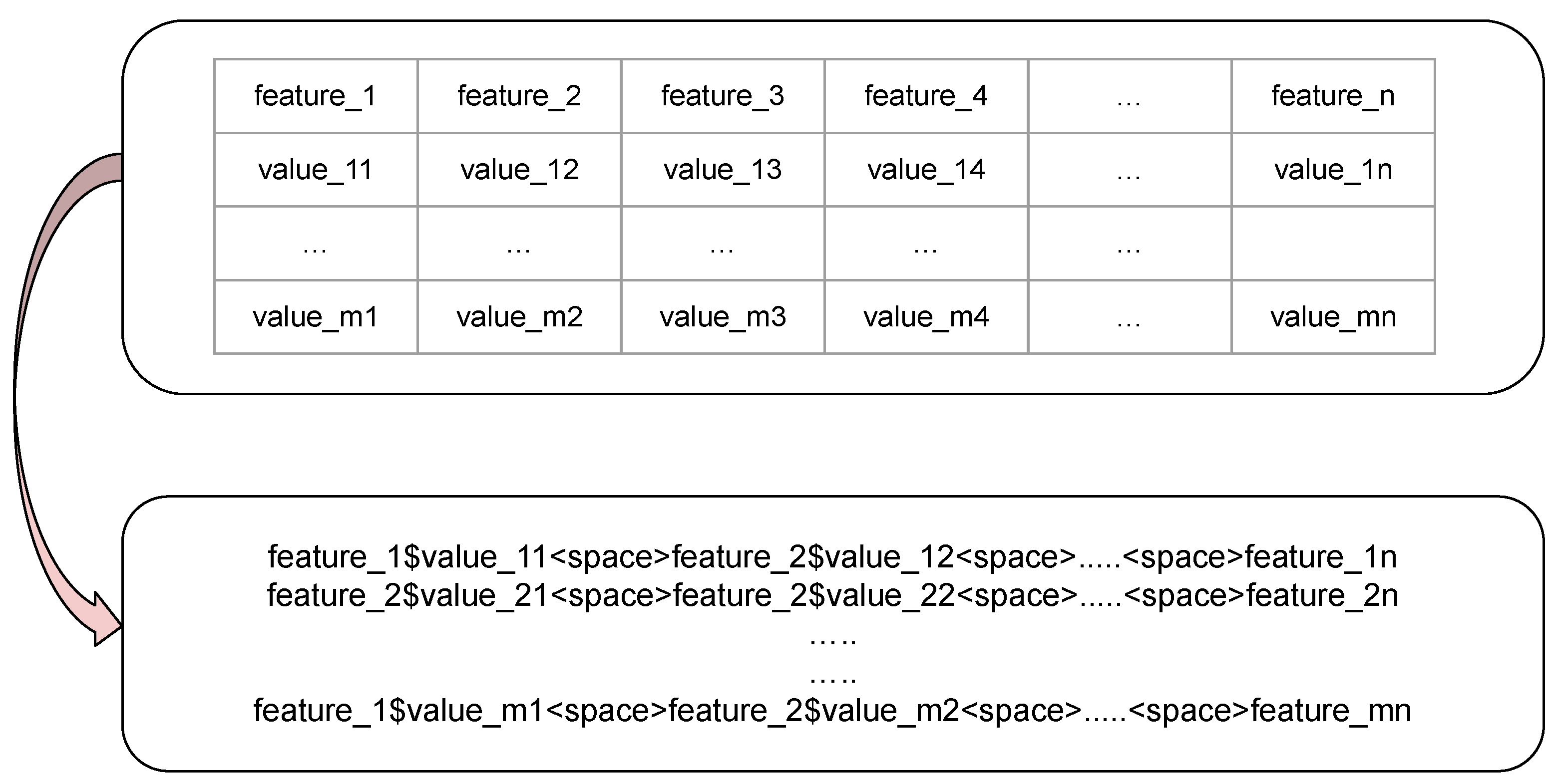The image size is (1558, 784).
Task: Select the feature_2 header cell
Action: (519, 95)
